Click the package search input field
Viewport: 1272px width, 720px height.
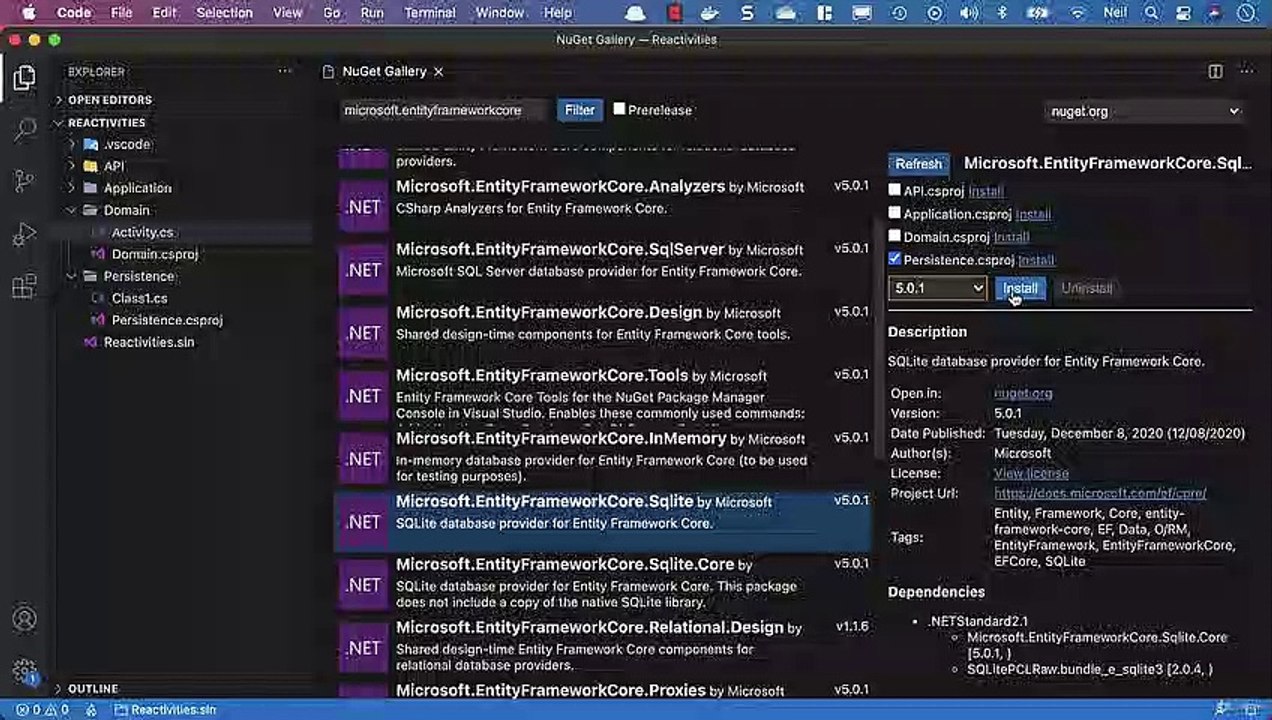[444, 110]
